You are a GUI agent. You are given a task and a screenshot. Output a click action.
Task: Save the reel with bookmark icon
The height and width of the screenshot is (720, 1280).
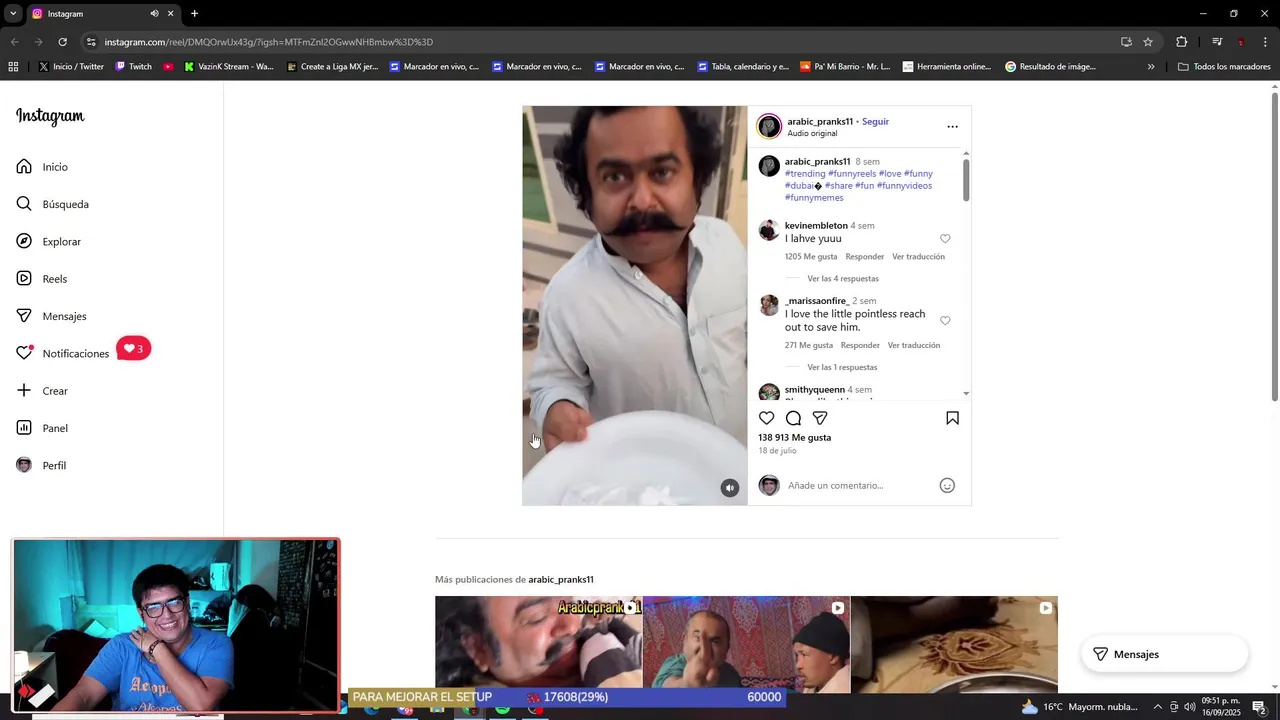pos(952,418)
